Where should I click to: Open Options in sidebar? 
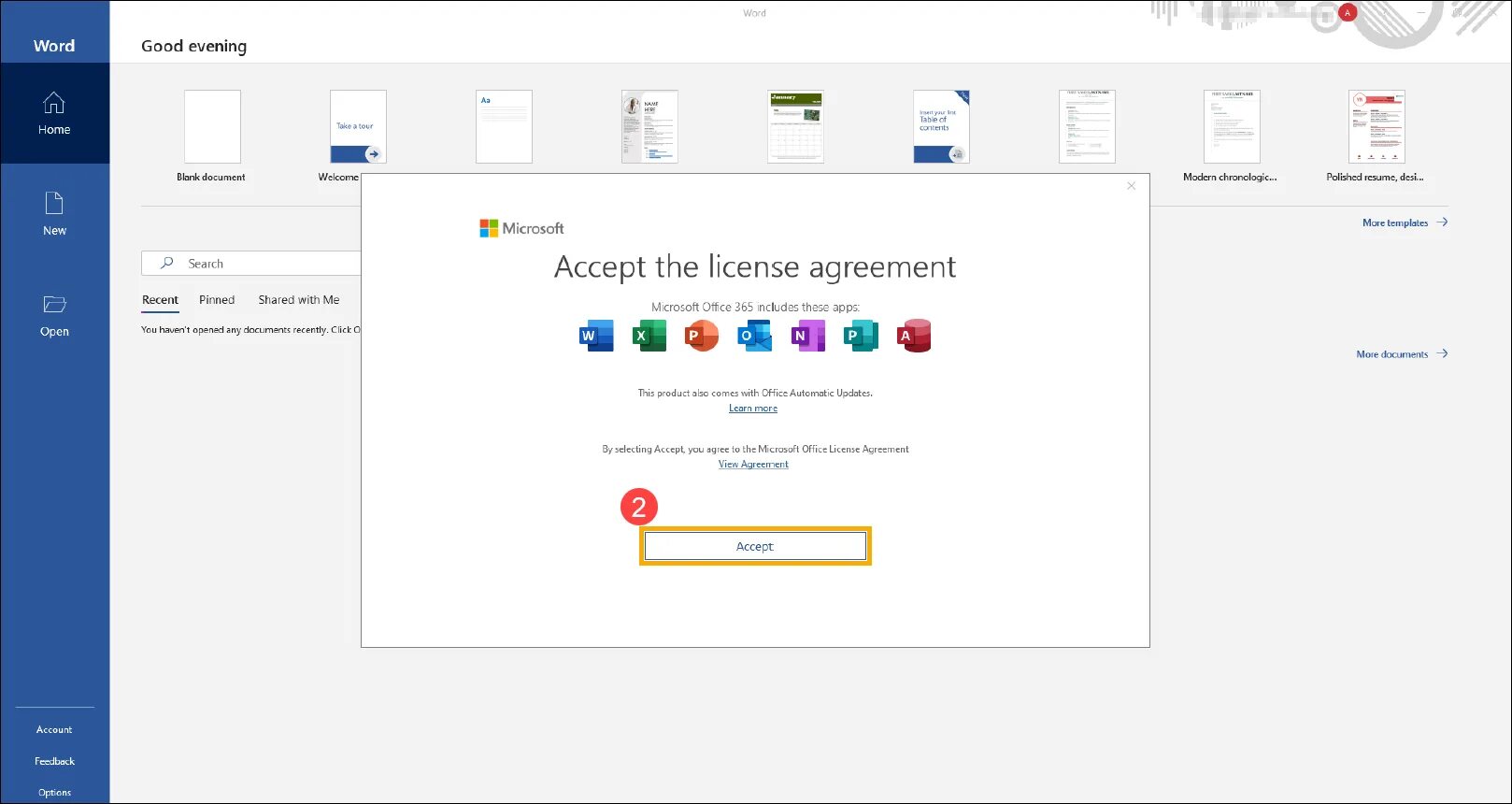[x=54, y=793]
